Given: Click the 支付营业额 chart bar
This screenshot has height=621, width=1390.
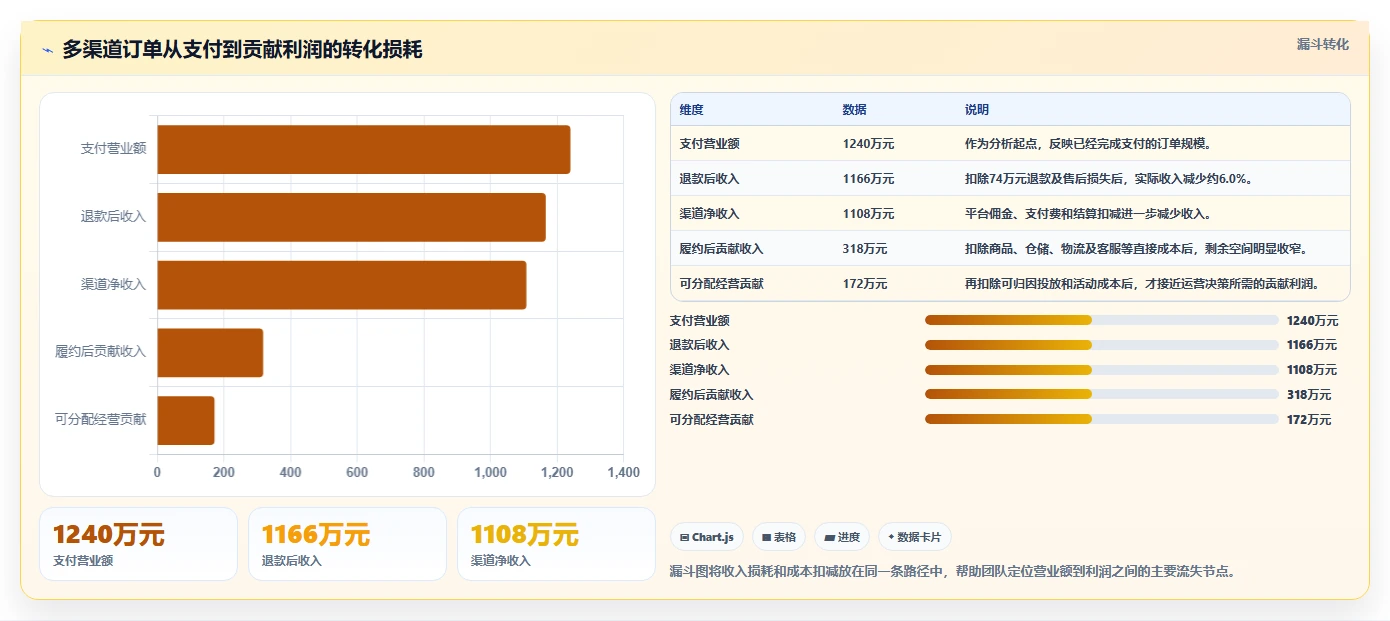Looking at the screenshot, I should click(x=364, y=150).
